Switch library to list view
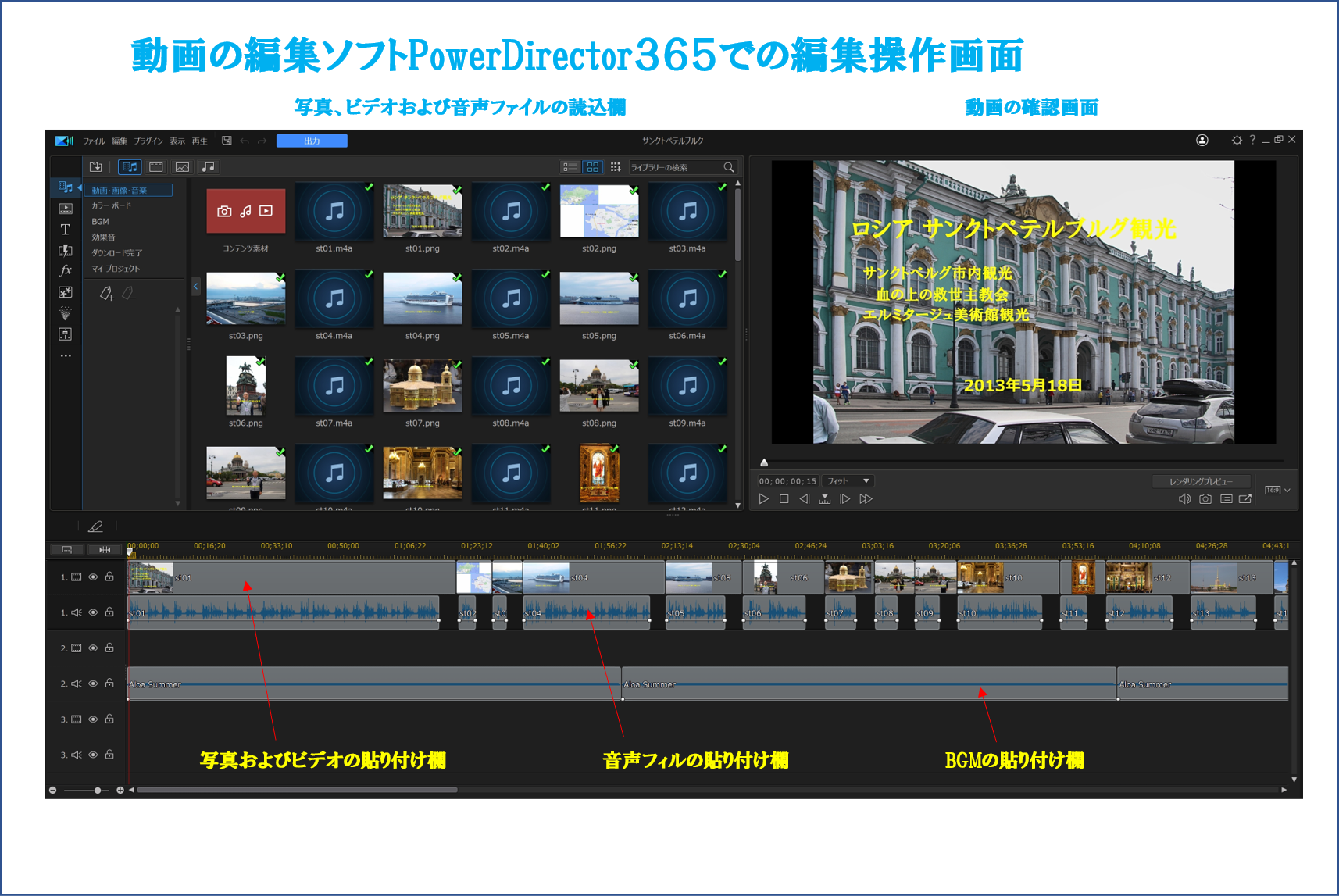Viewport: 1339px width, 896px height. 570,167
